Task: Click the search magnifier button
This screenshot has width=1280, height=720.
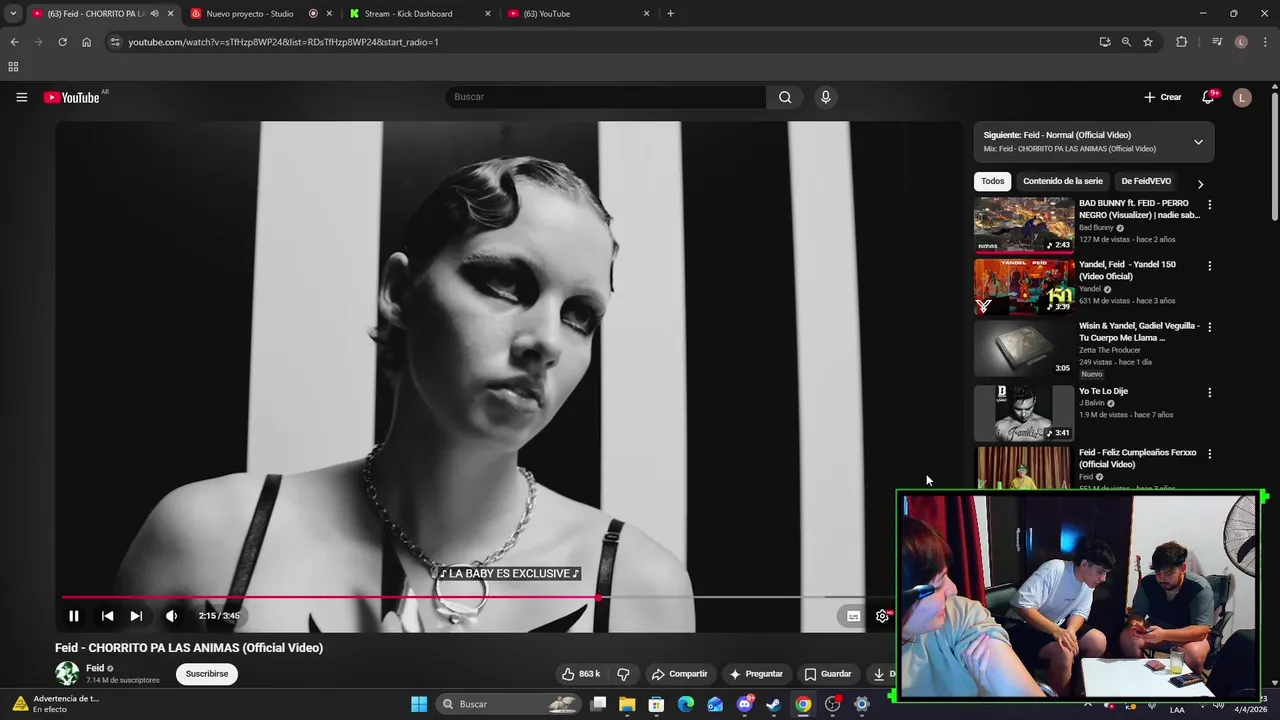Action: pos(785,97)
